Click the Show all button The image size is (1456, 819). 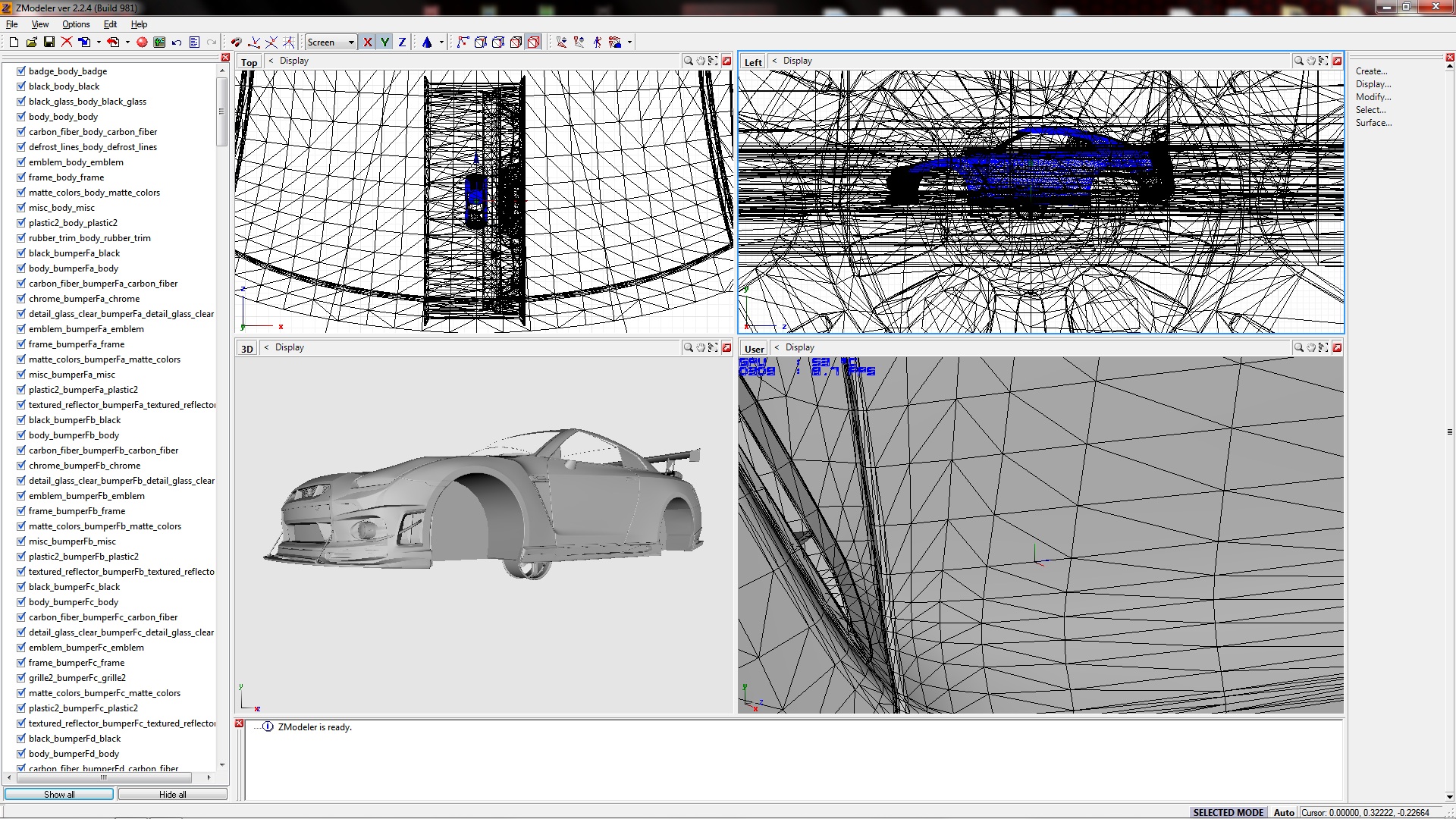click(59, 794)
